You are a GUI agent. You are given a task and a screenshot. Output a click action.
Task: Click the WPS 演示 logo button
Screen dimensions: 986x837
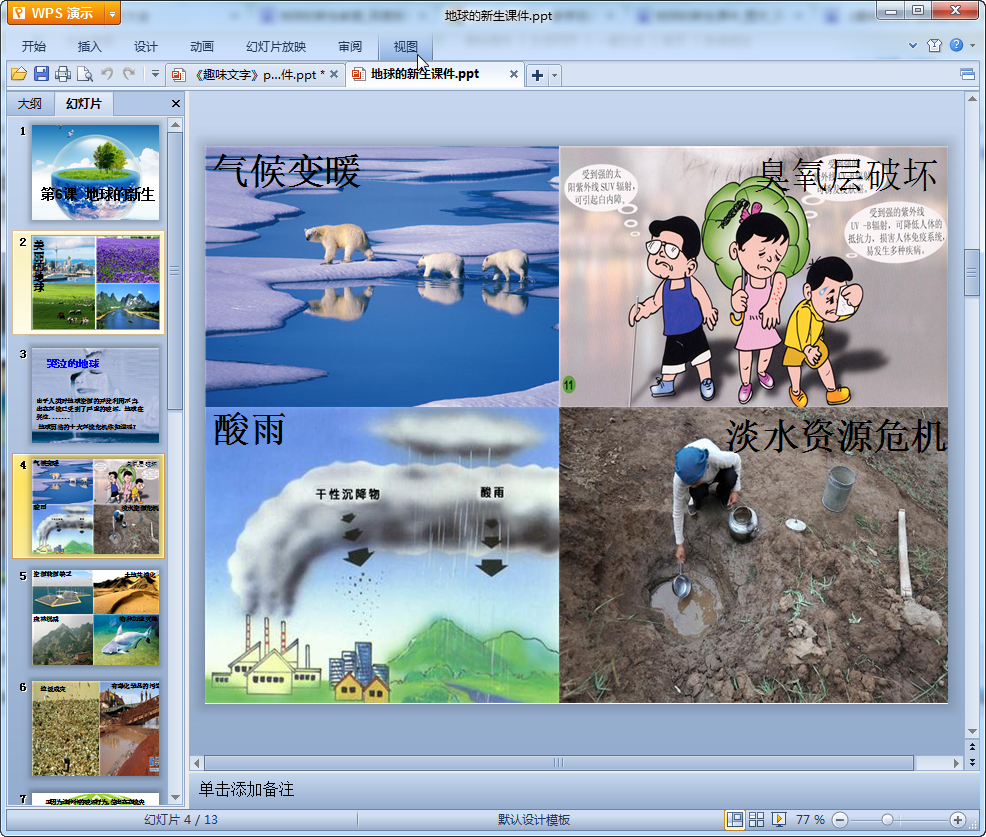(x=55, y=13)
